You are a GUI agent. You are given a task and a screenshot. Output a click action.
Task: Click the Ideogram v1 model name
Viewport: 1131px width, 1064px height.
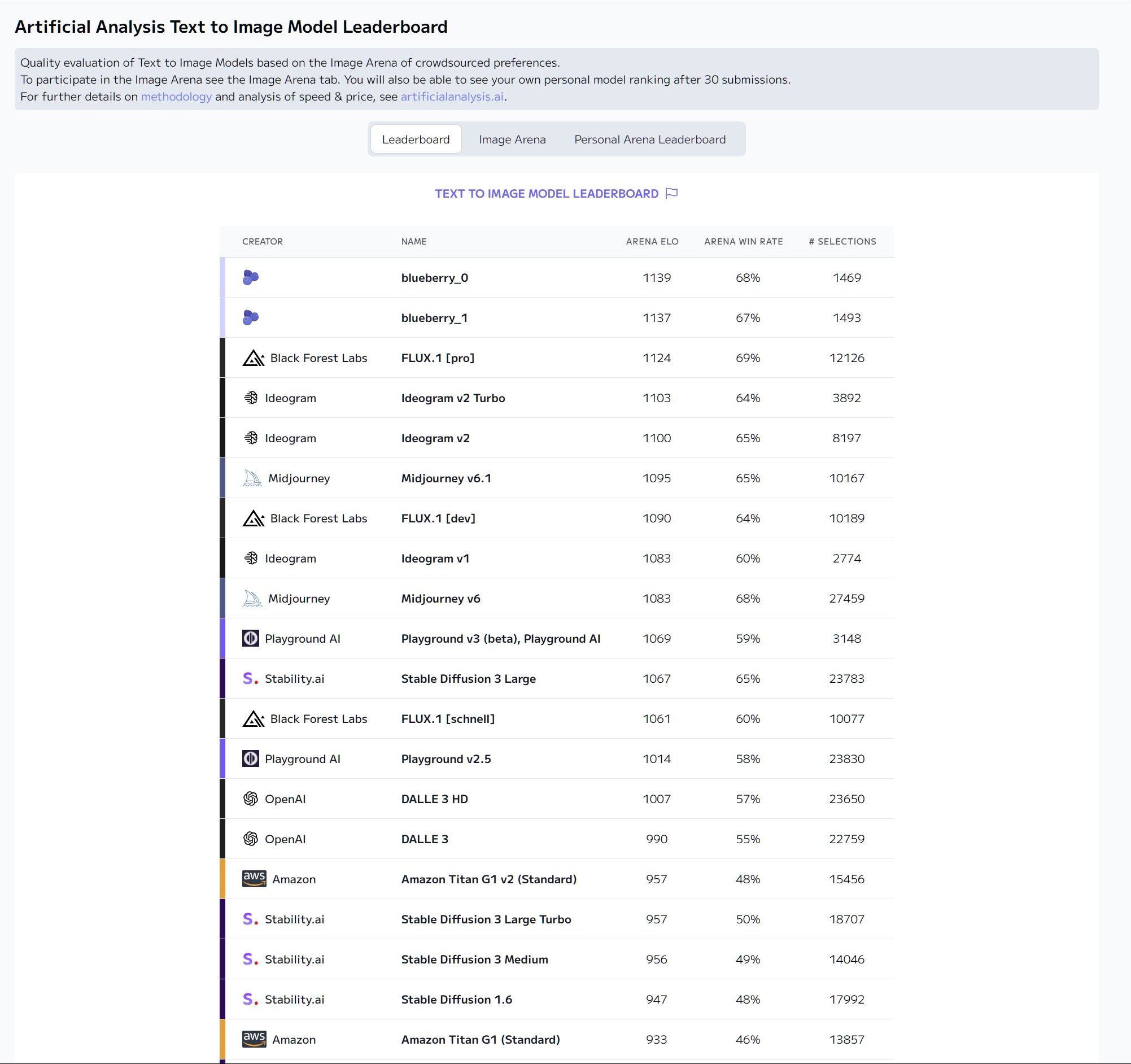point(435,558)
